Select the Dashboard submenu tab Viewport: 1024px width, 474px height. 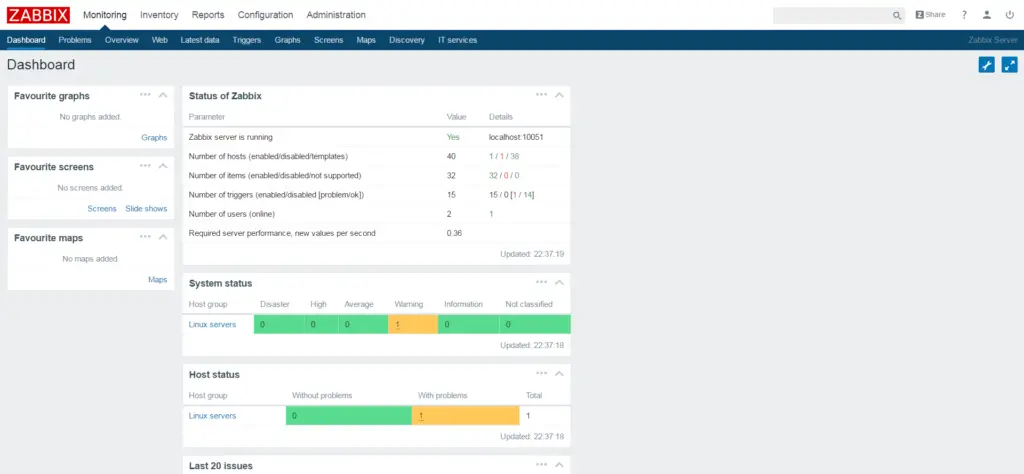pos(26,40)
